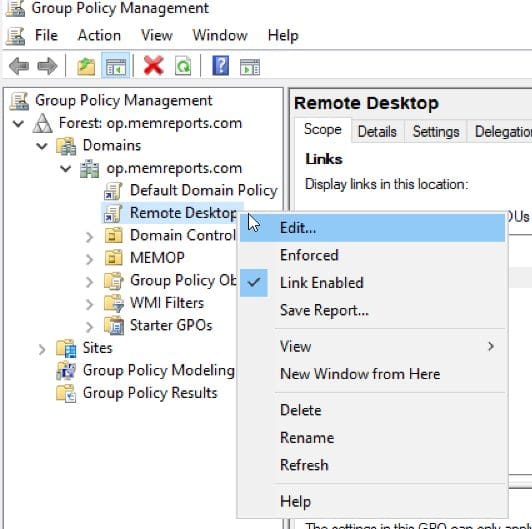Click the Domain Controllers OU folder icon
Screen dimensions: 532x529
pyautogui.click(x=113, y=235)
